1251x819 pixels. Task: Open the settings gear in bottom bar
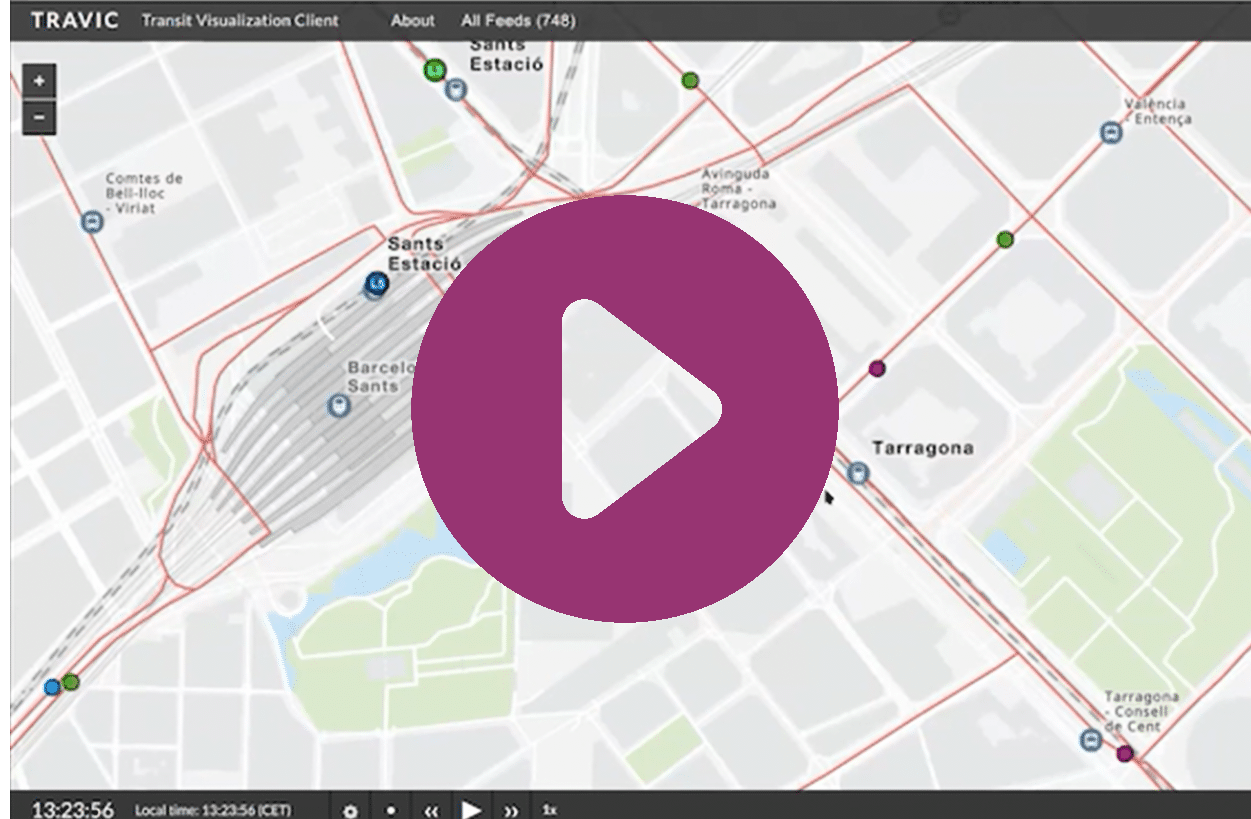tap(350, 811)
